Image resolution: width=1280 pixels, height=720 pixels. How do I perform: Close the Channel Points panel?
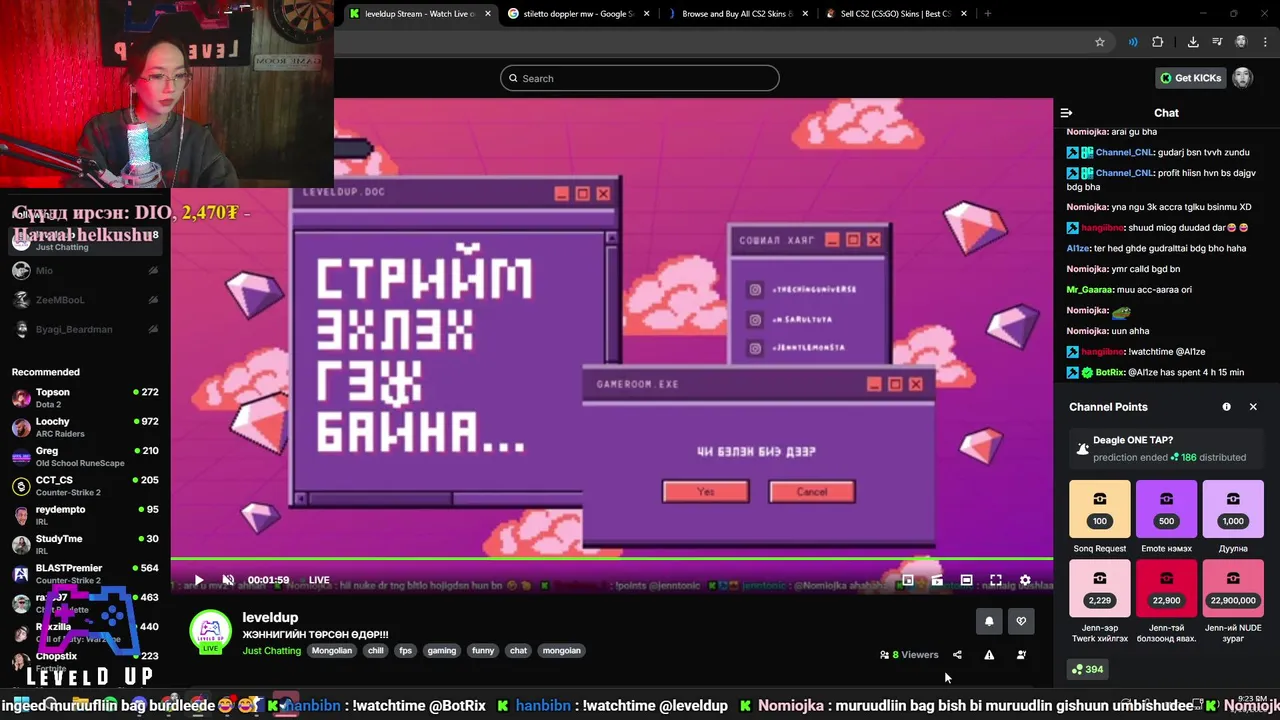[x=1253, y=407]
